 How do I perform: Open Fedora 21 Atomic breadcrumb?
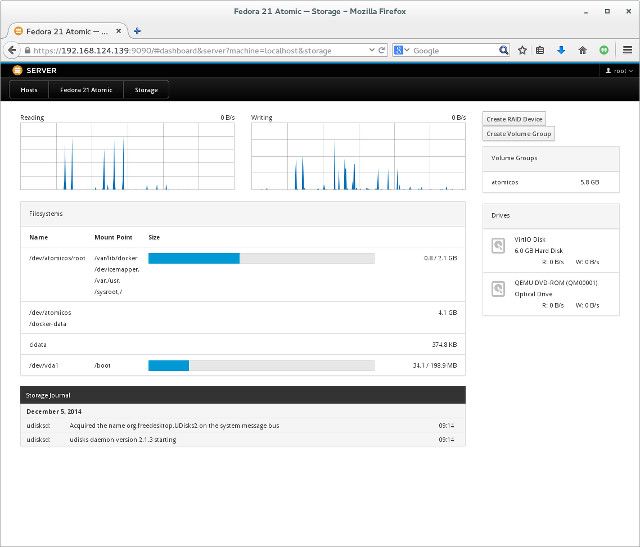[86, 90]
